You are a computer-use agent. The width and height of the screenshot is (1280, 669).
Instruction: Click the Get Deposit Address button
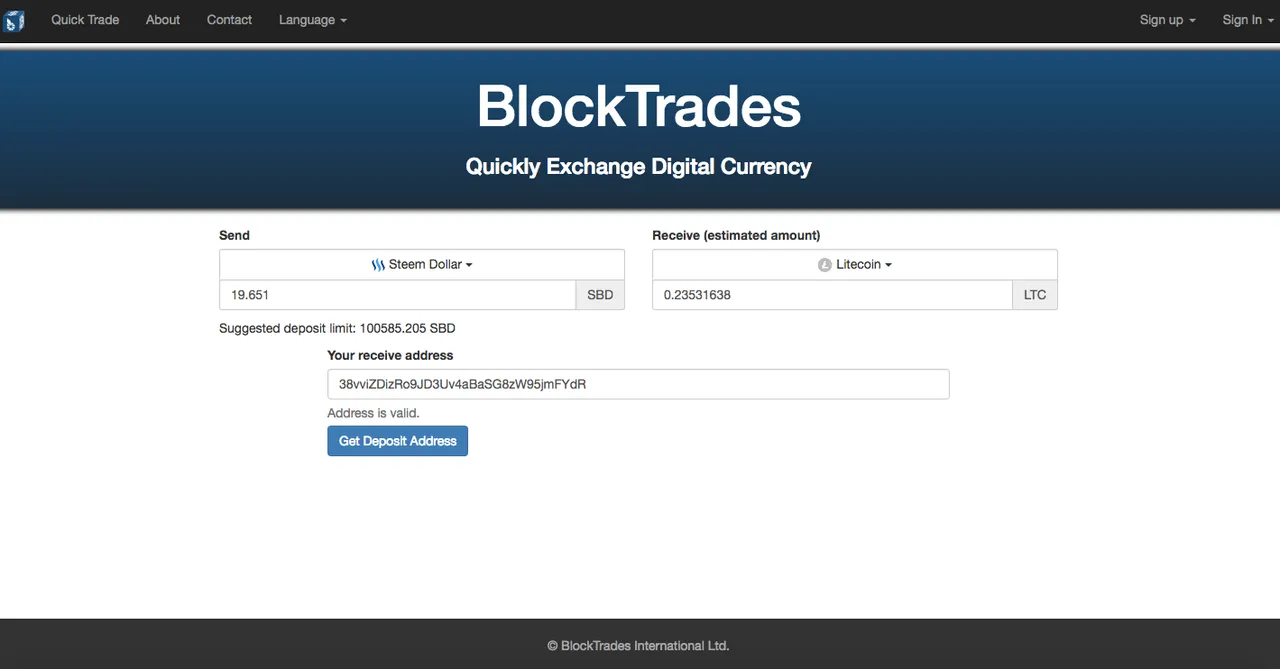397,441
